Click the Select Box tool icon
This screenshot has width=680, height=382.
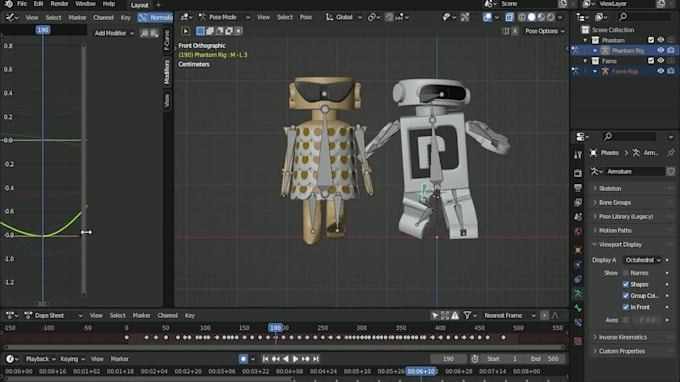(x=186, y=31)
